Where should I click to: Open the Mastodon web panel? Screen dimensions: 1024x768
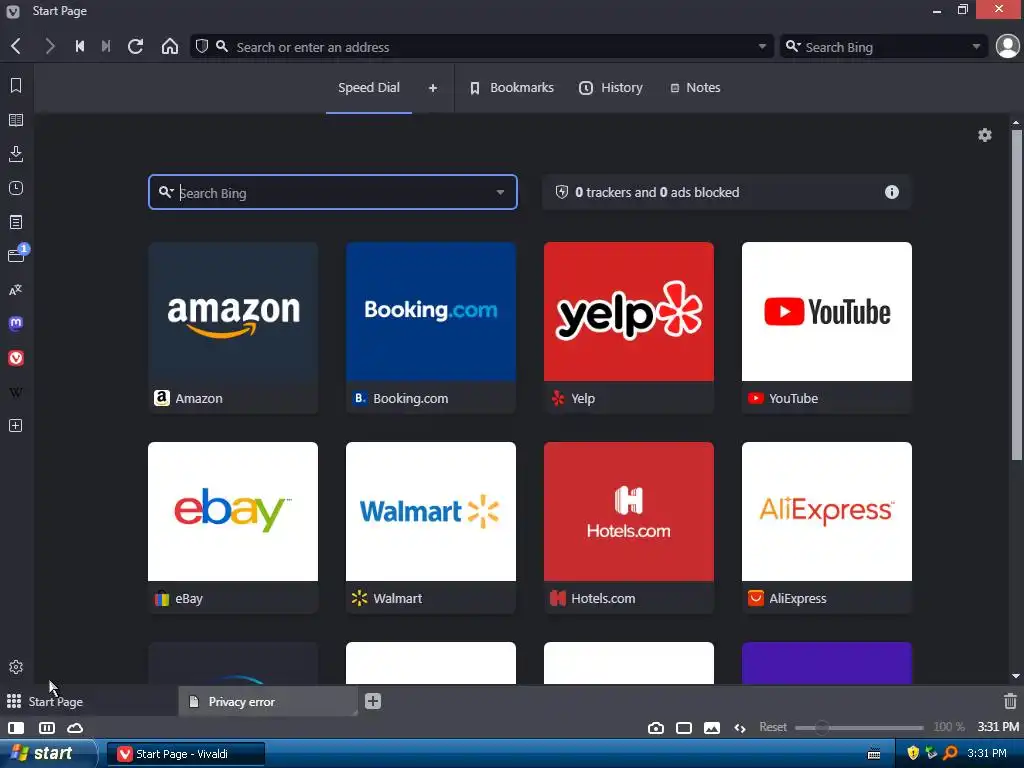click(x=16, y=323)
